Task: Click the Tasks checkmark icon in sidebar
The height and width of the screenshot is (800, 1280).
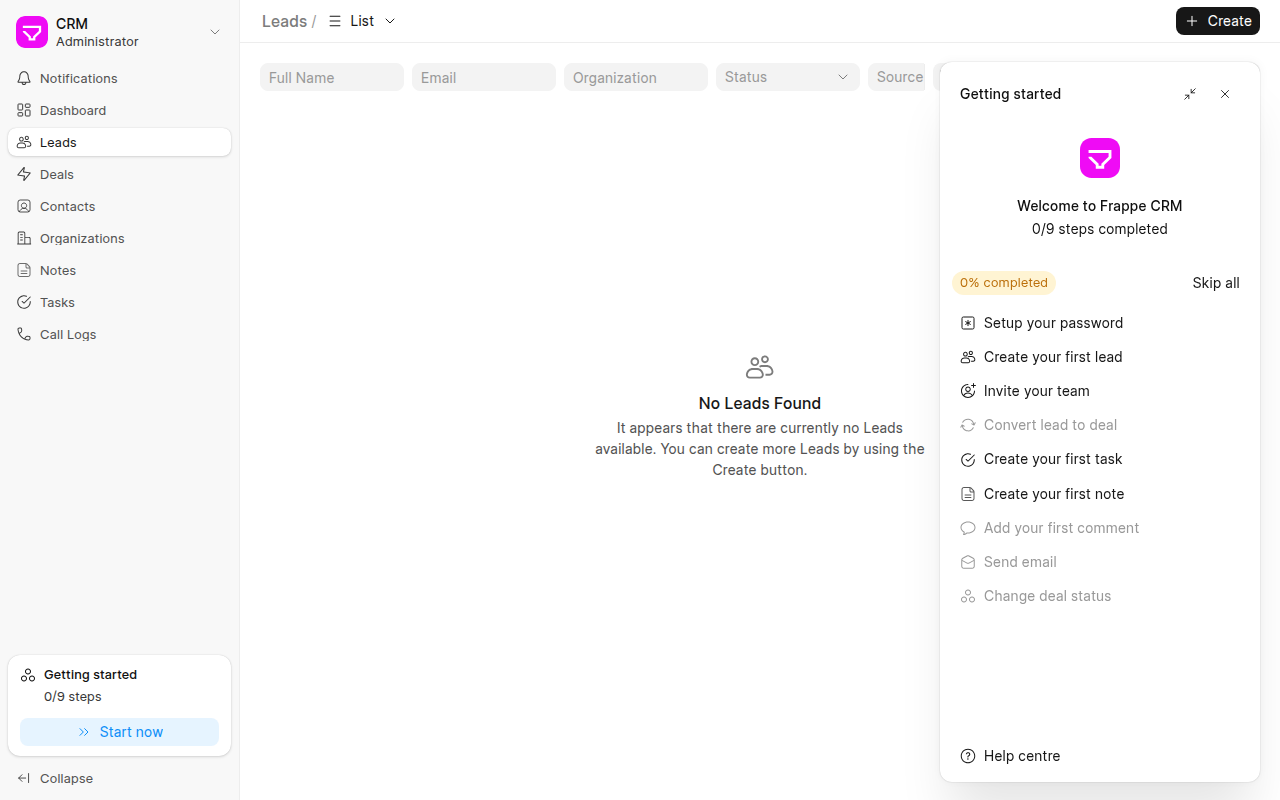Action: (x=24, y=302)
